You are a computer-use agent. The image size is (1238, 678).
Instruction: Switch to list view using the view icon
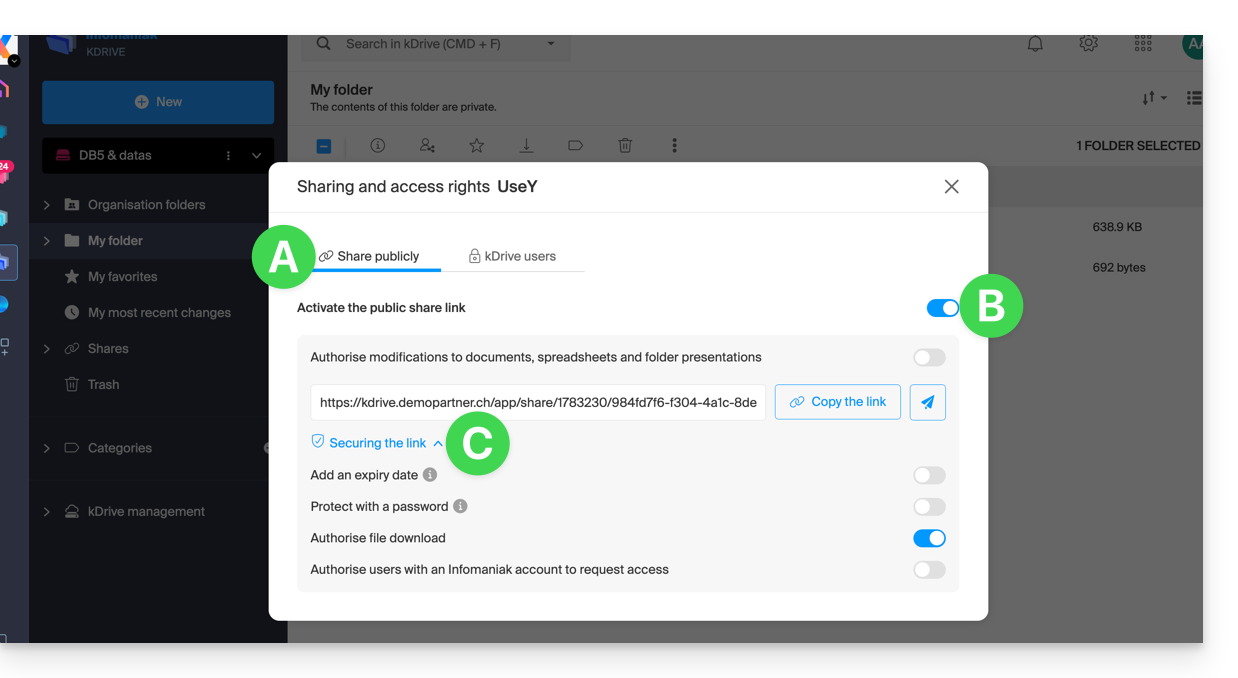coord(1194,98)
